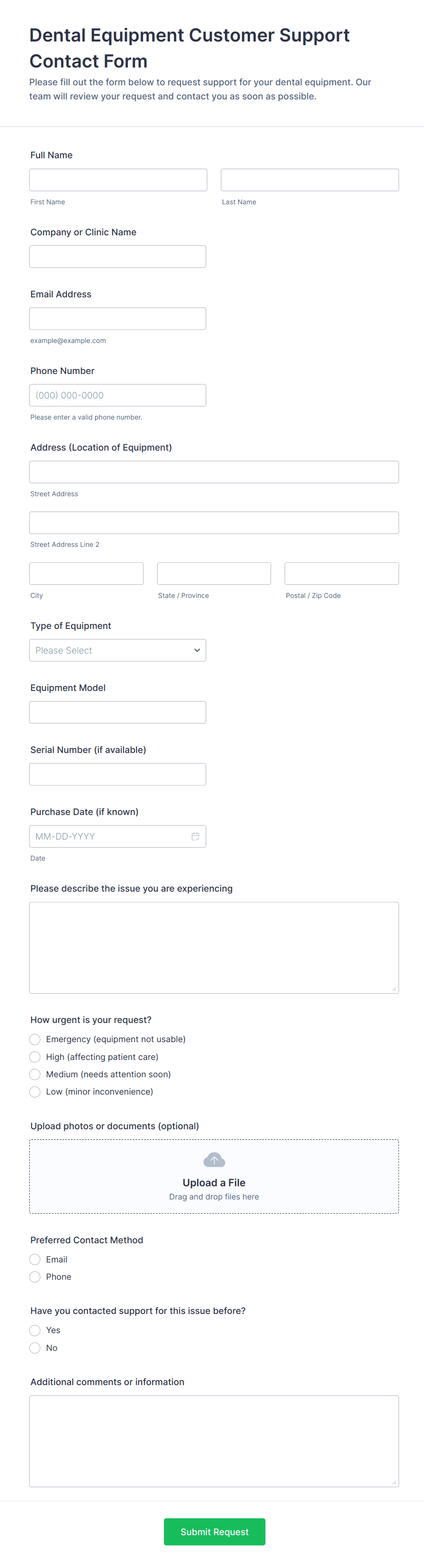Choose Phone as preferred contact method
This screenshot has width=424, height=1568.
pyautogui.click(x=35, y=1277)
